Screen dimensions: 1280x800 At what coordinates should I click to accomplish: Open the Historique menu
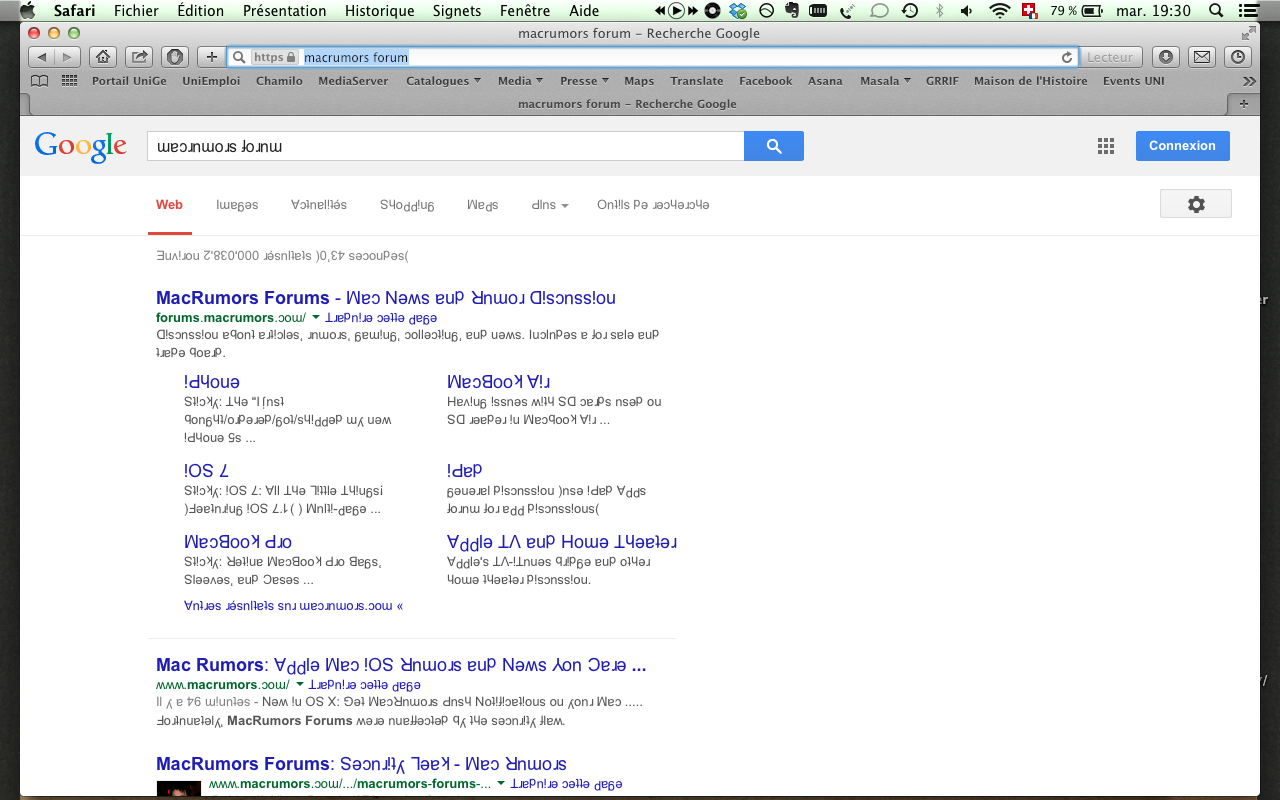pyautogui.click(x=379, y=11)
